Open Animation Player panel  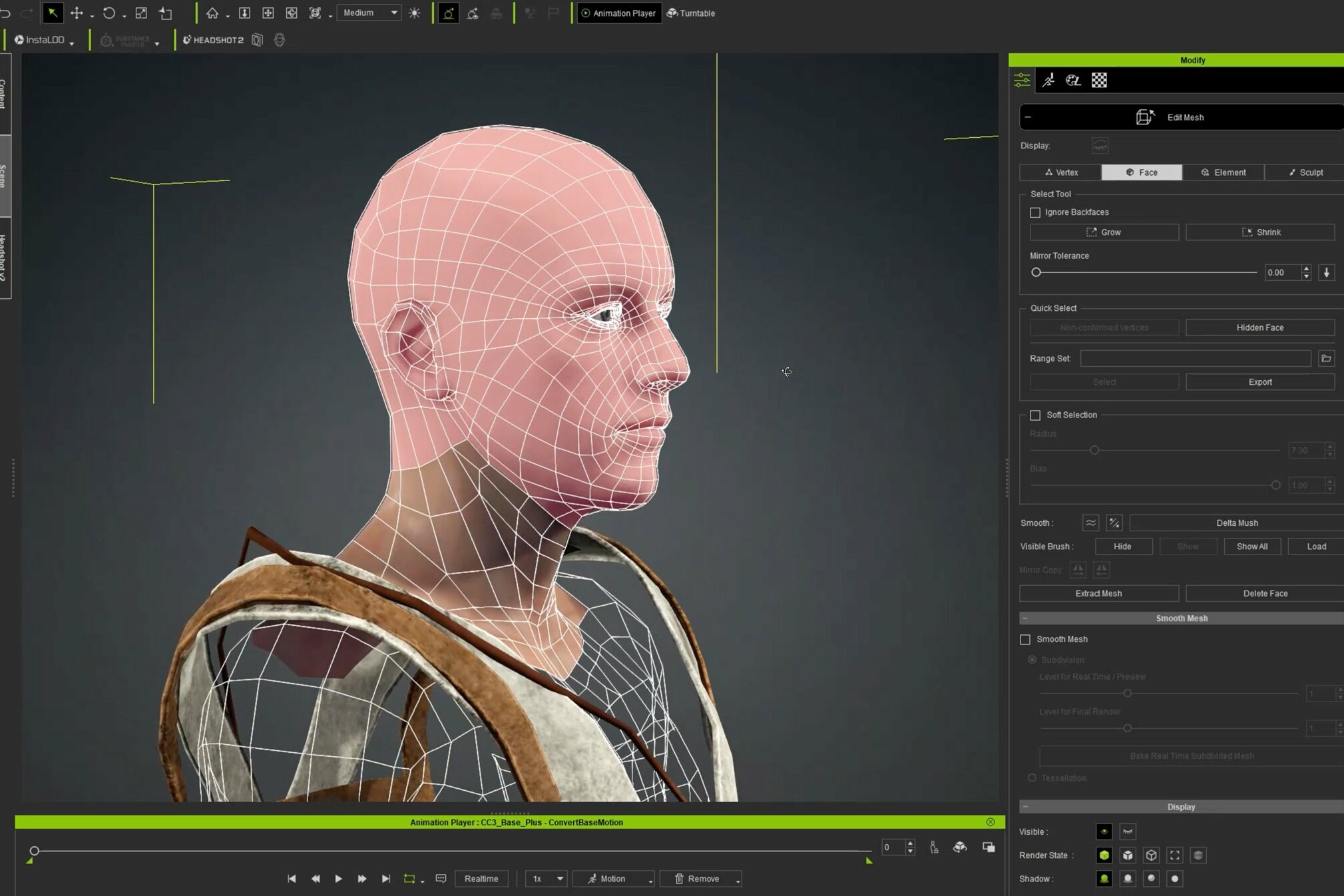(x=619, y=13)
